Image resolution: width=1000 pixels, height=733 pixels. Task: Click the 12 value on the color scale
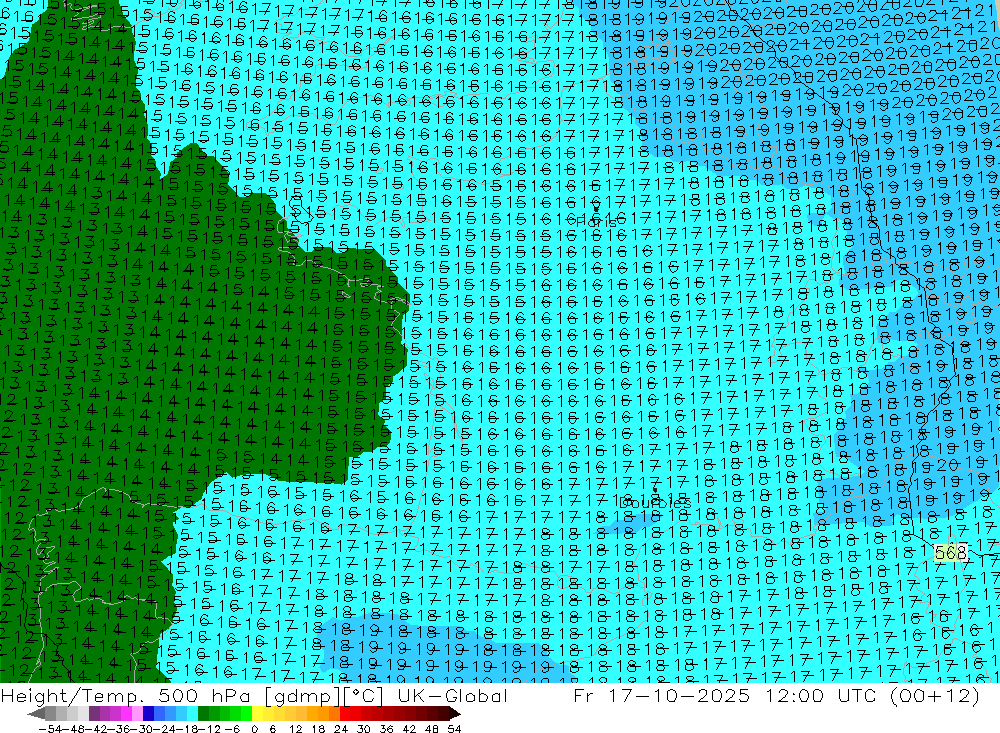pyautogui.click(x=295, y=729)
